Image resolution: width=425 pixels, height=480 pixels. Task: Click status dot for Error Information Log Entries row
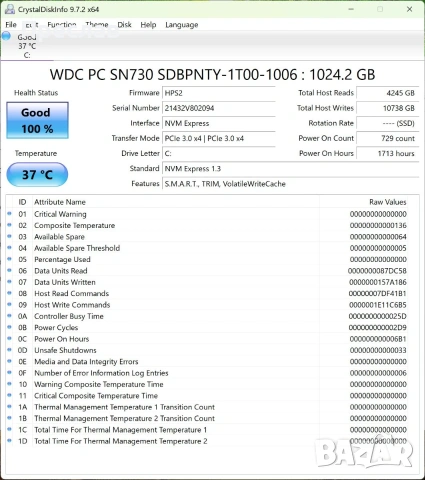tap(9, 372)
